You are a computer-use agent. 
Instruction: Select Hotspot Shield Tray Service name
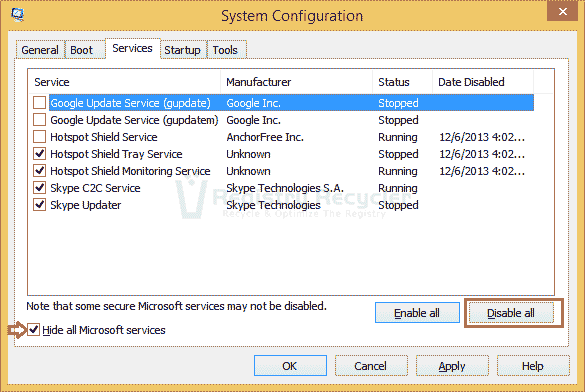[116, 154]
